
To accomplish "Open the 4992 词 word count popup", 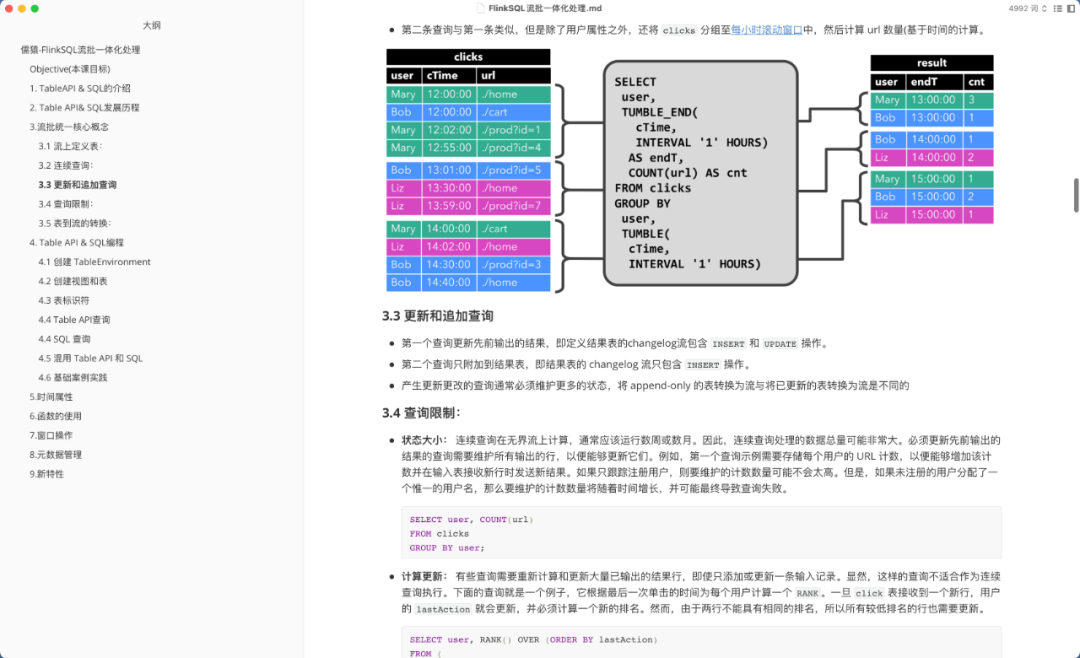I will tap(1028, 8).
